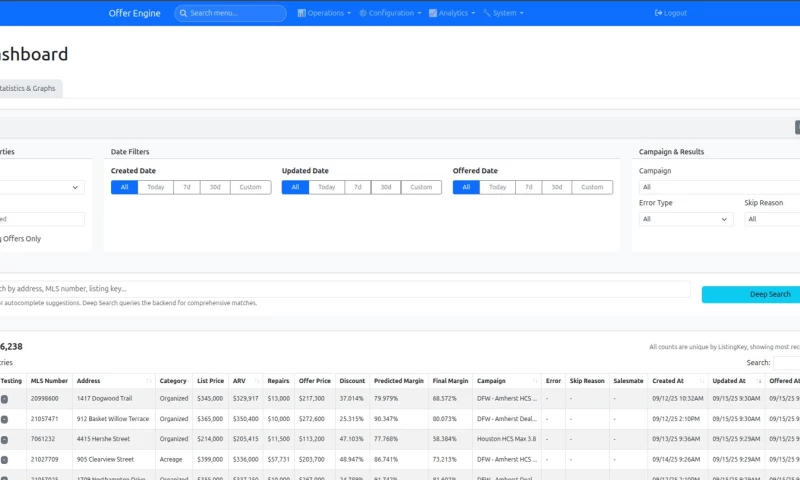The image size is (800, 480).
Task: Click the table Search input box
Action: click(x=787, y=363)
